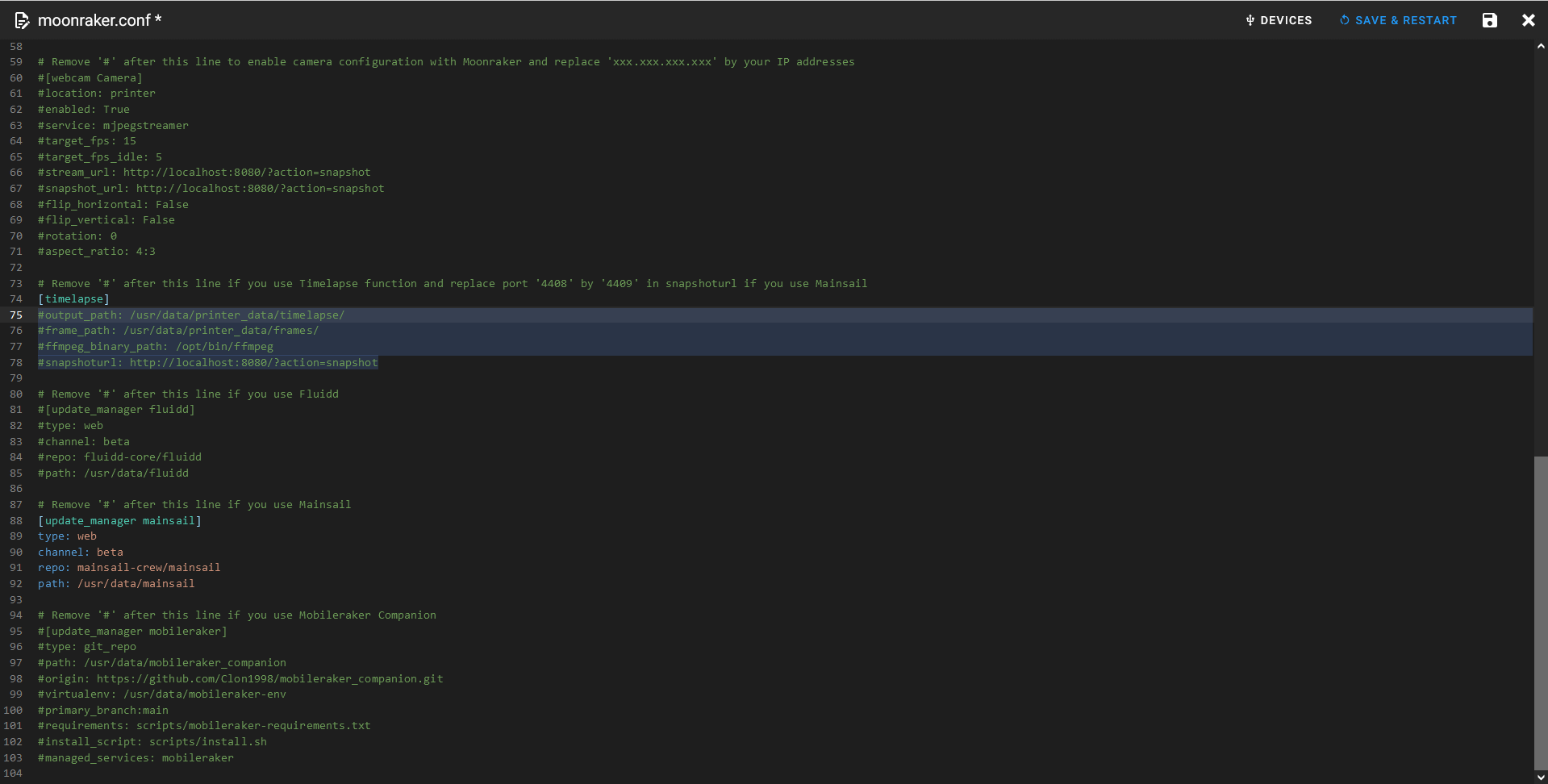Click the '#[update_manager mobileraker]' line

[x=132, y=632]
